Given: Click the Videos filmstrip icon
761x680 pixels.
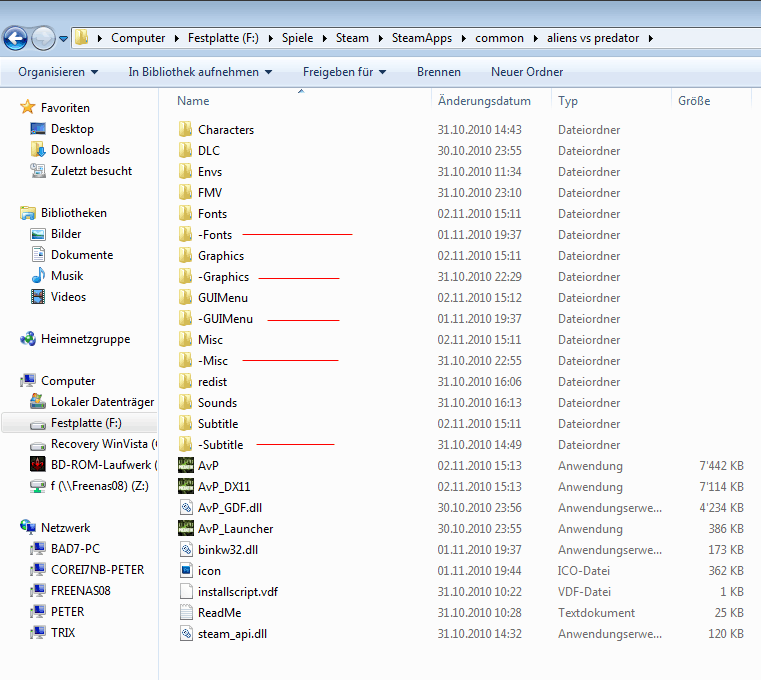Looking at the screenshot, I should coord(38,297).
